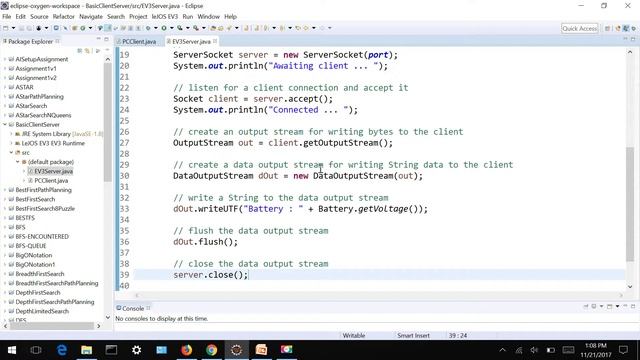This screenshot has height=360, width=640.
Task: Open Google Chrome from taskbar
Action: click(211, 350)
